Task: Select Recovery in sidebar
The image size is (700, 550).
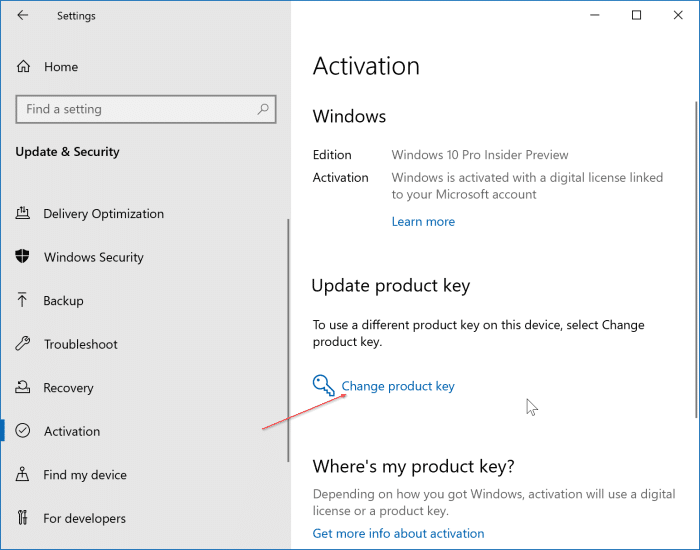Action: coord(68,388)
